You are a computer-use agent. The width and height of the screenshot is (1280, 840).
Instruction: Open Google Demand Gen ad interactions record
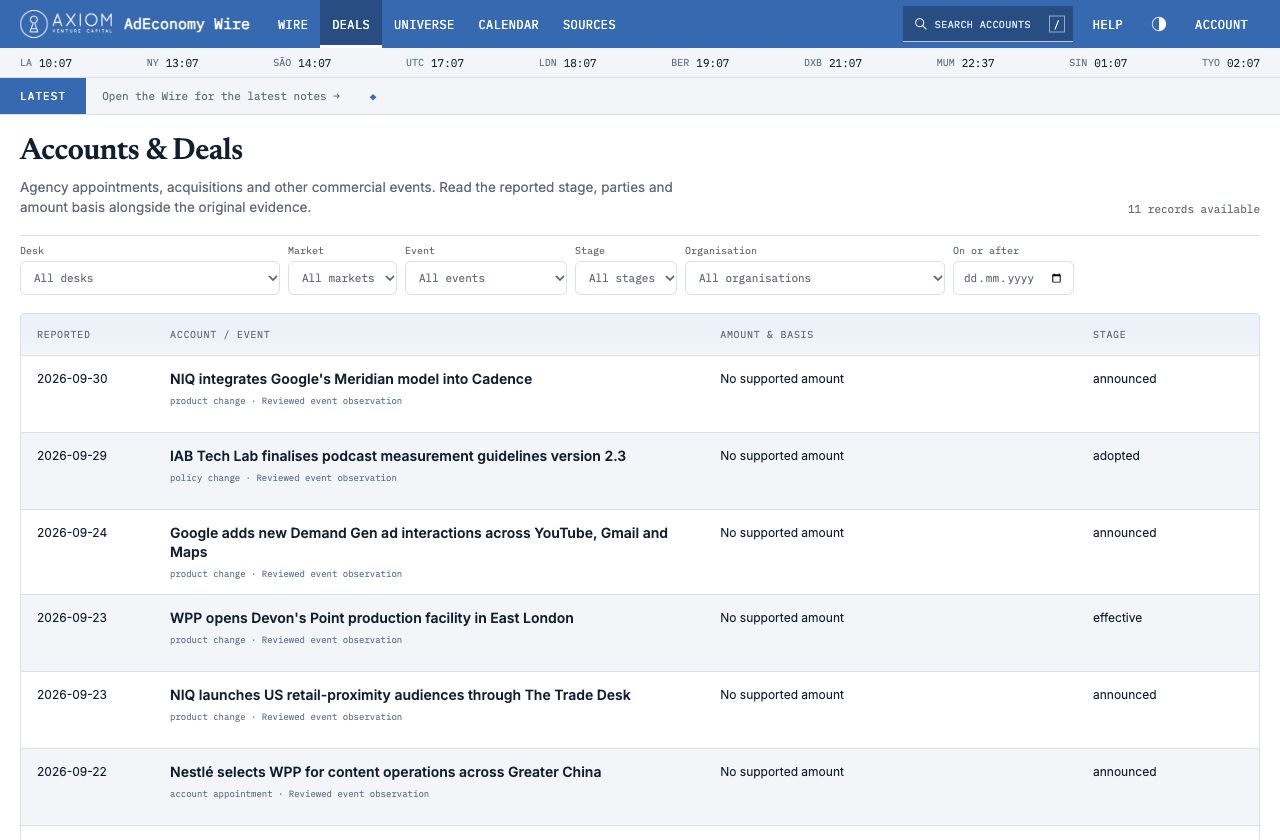point(419,542)
